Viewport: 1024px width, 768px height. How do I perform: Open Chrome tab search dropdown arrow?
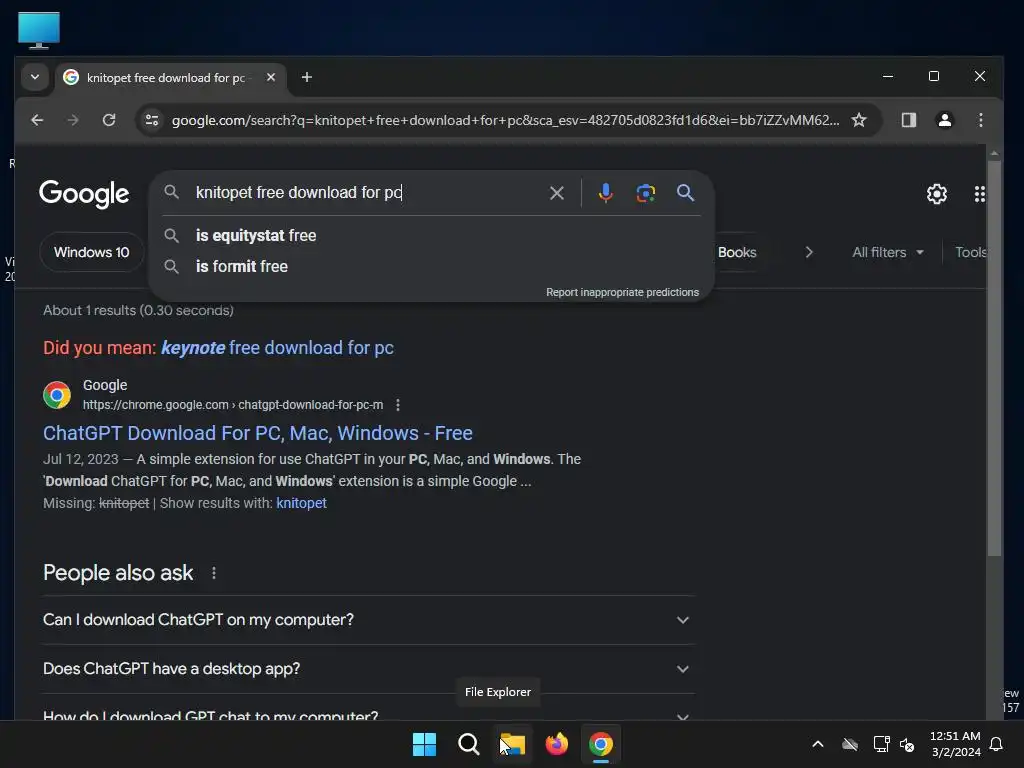35,77
